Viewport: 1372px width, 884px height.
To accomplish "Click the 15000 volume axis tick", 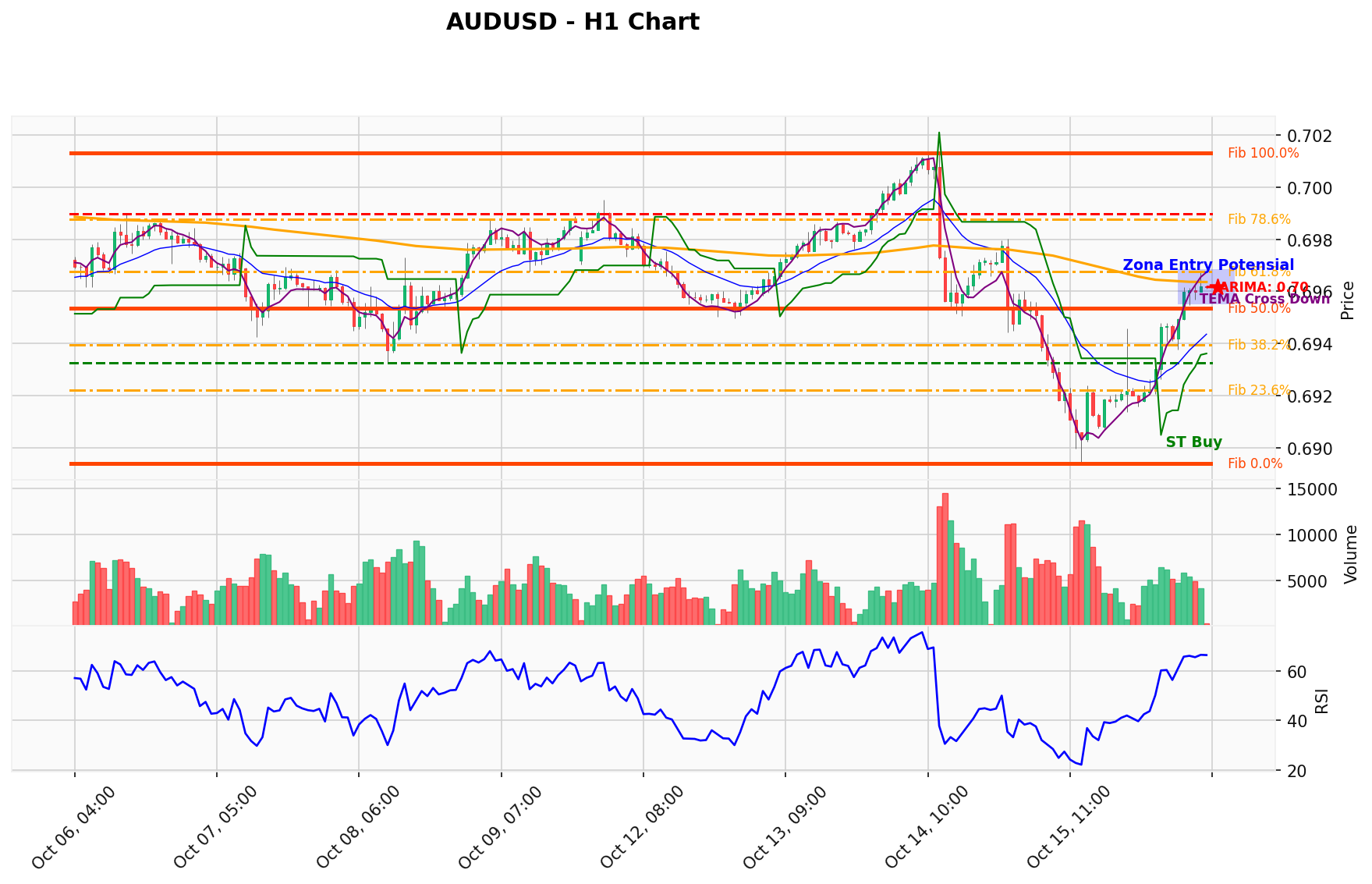I will (x=1312, y=490).
